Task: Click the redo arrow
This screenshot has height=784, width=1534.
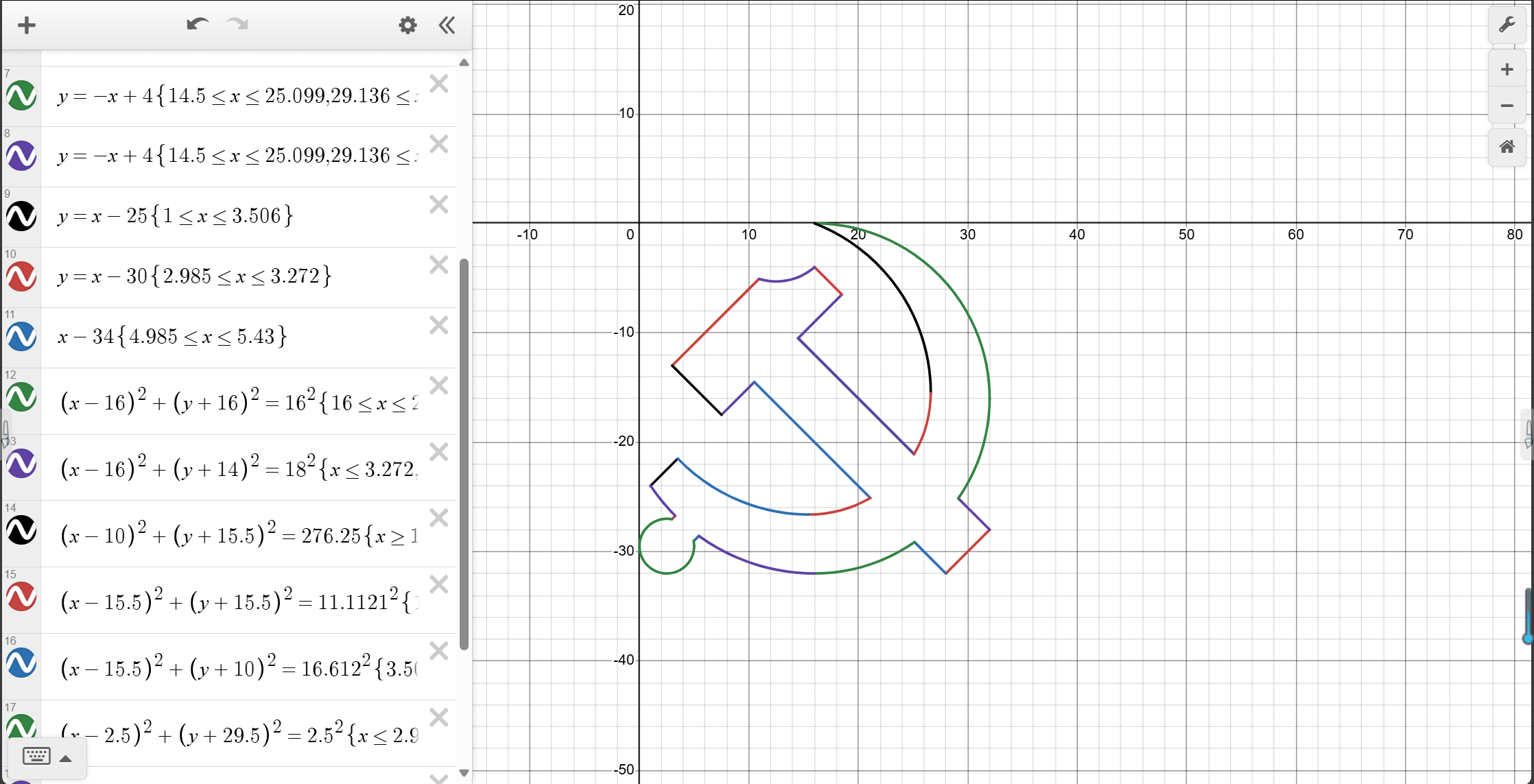Action: click(237, 25)
